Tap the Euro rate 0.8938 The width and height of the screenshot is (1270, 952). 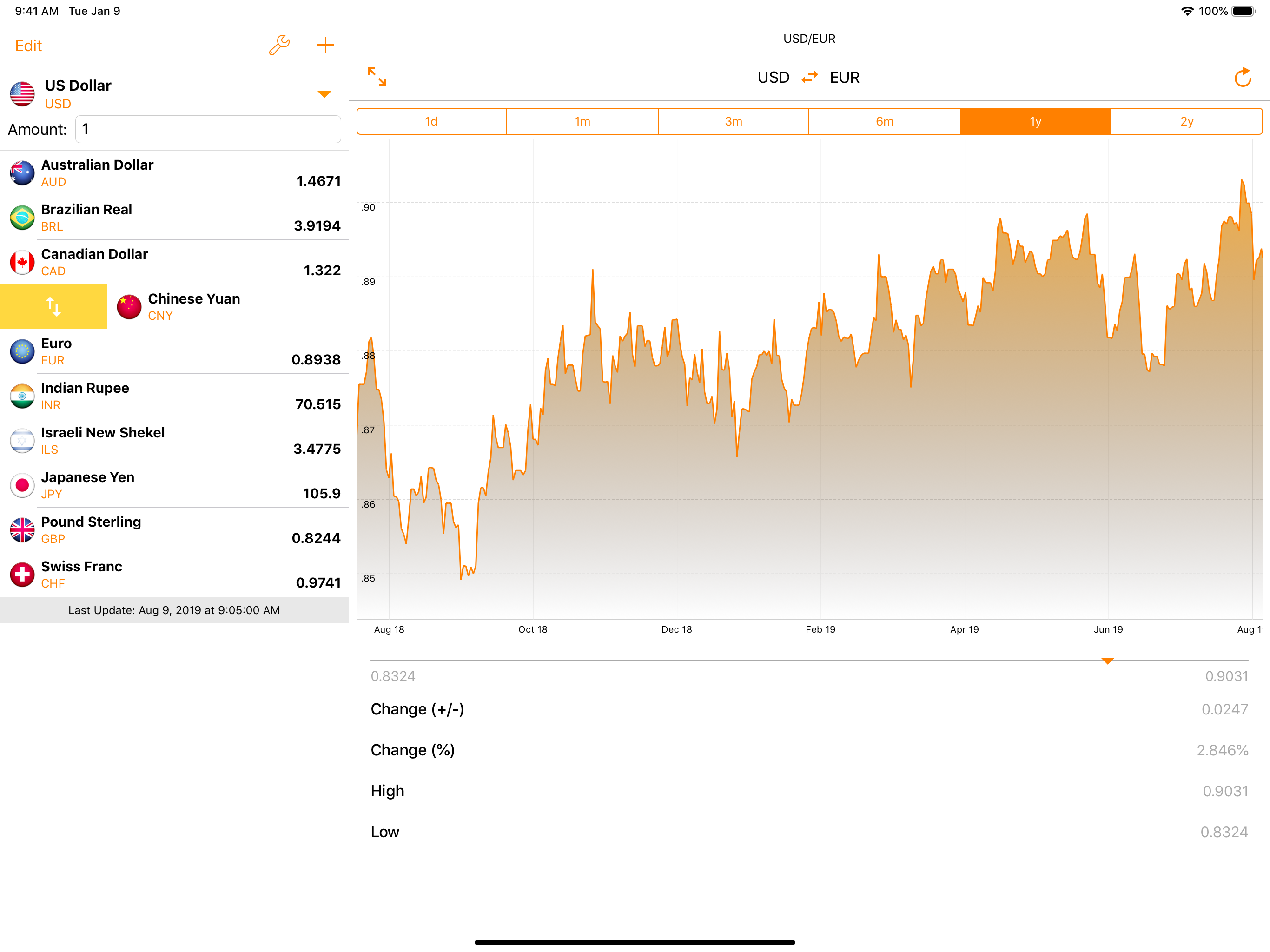coord(316,360)
